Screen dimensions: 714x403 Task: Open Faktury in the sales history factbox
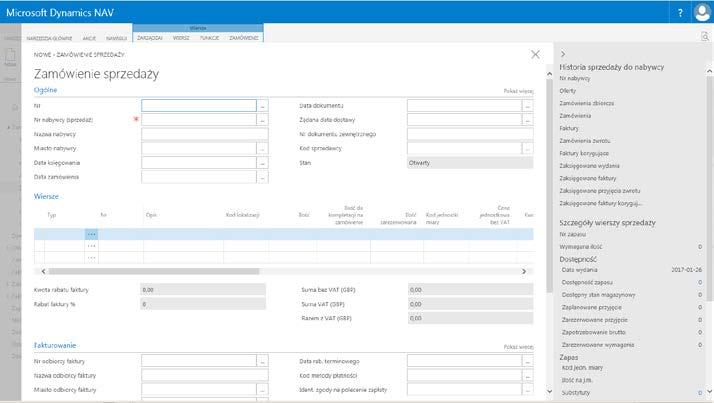(x=569, y=128)
